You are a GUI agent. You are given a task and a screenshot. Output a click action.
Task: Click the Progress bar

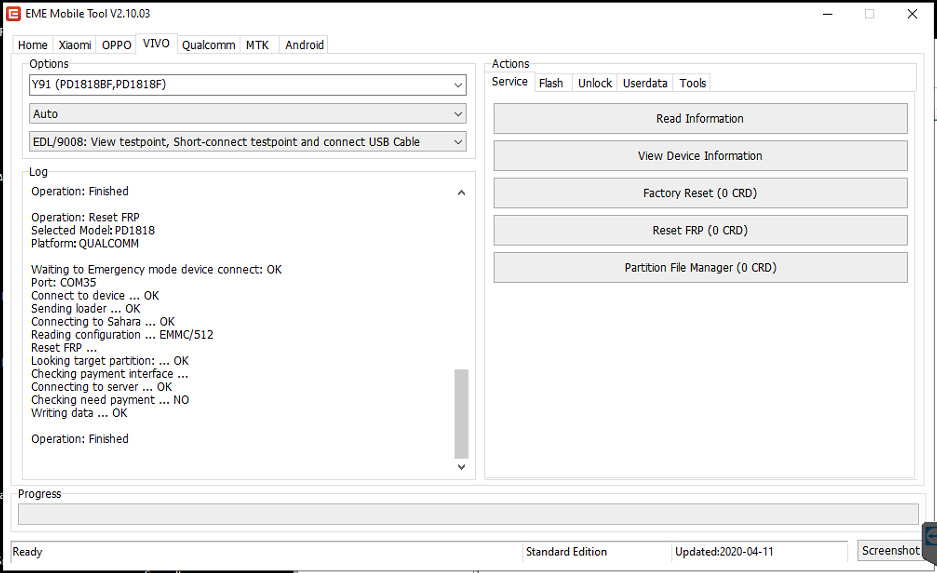click(468, 514)
